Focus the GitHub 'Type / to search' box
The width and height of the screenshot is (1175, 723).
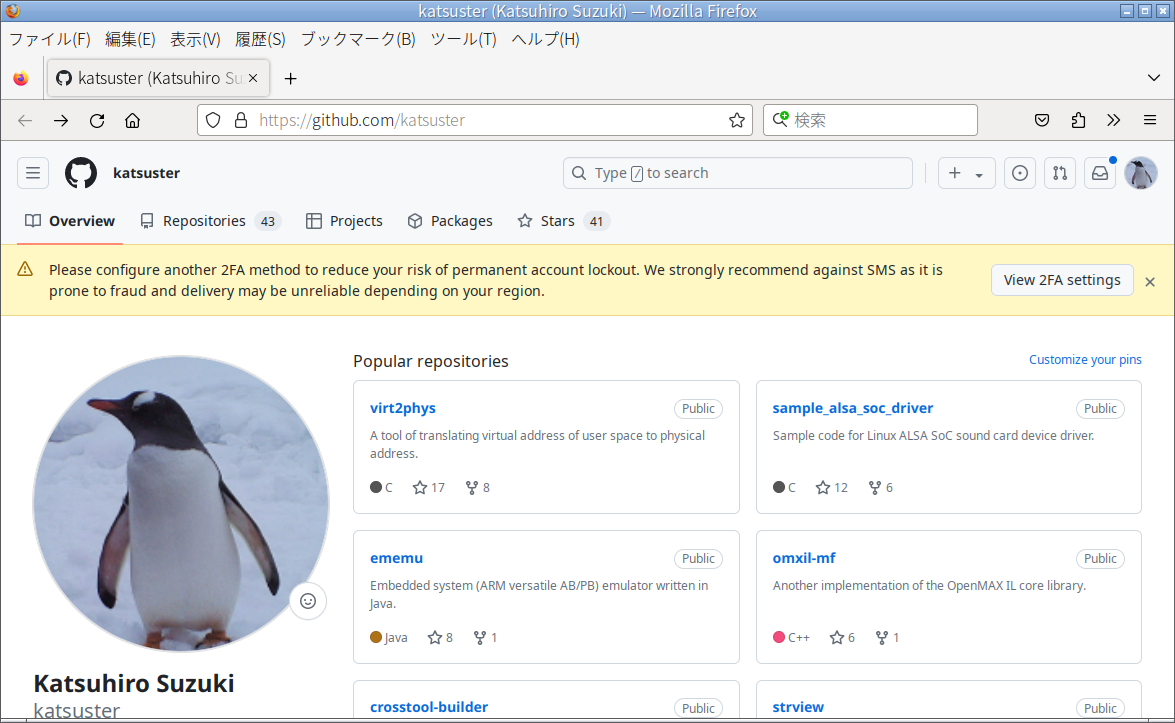(737, 173)
